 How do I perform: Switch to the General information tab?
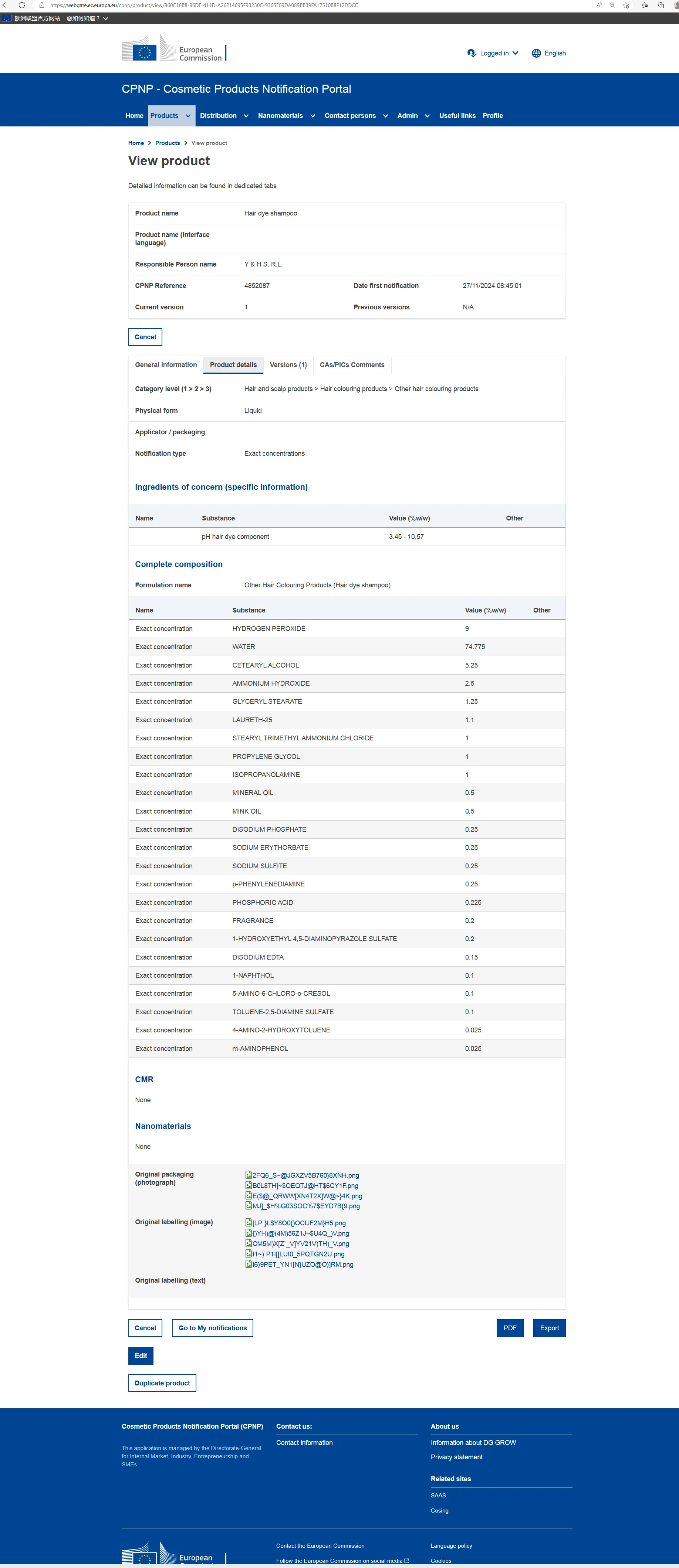(166, 364)
